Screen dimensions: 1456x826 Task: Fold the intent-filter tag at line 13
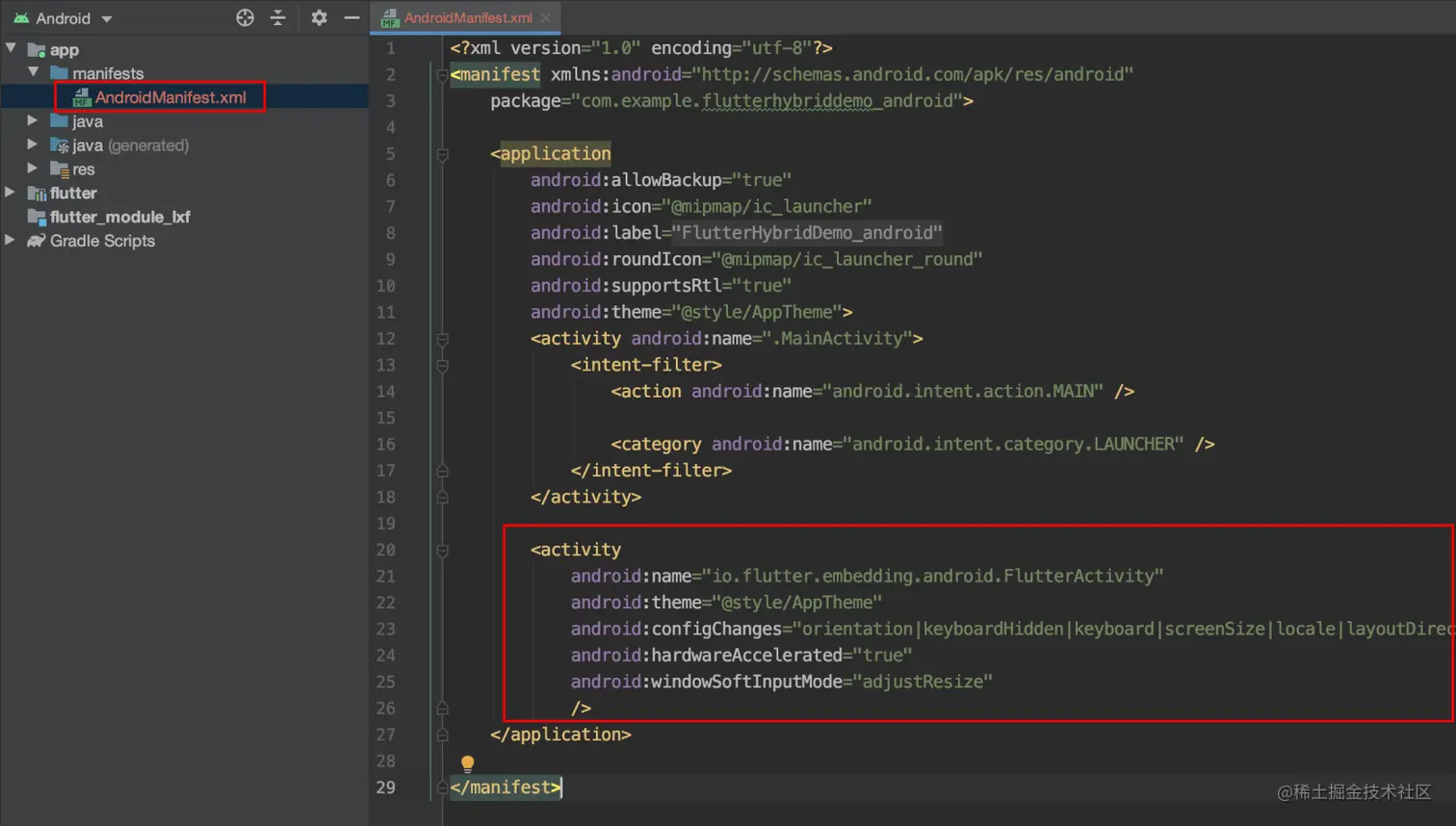click(442, 365)
